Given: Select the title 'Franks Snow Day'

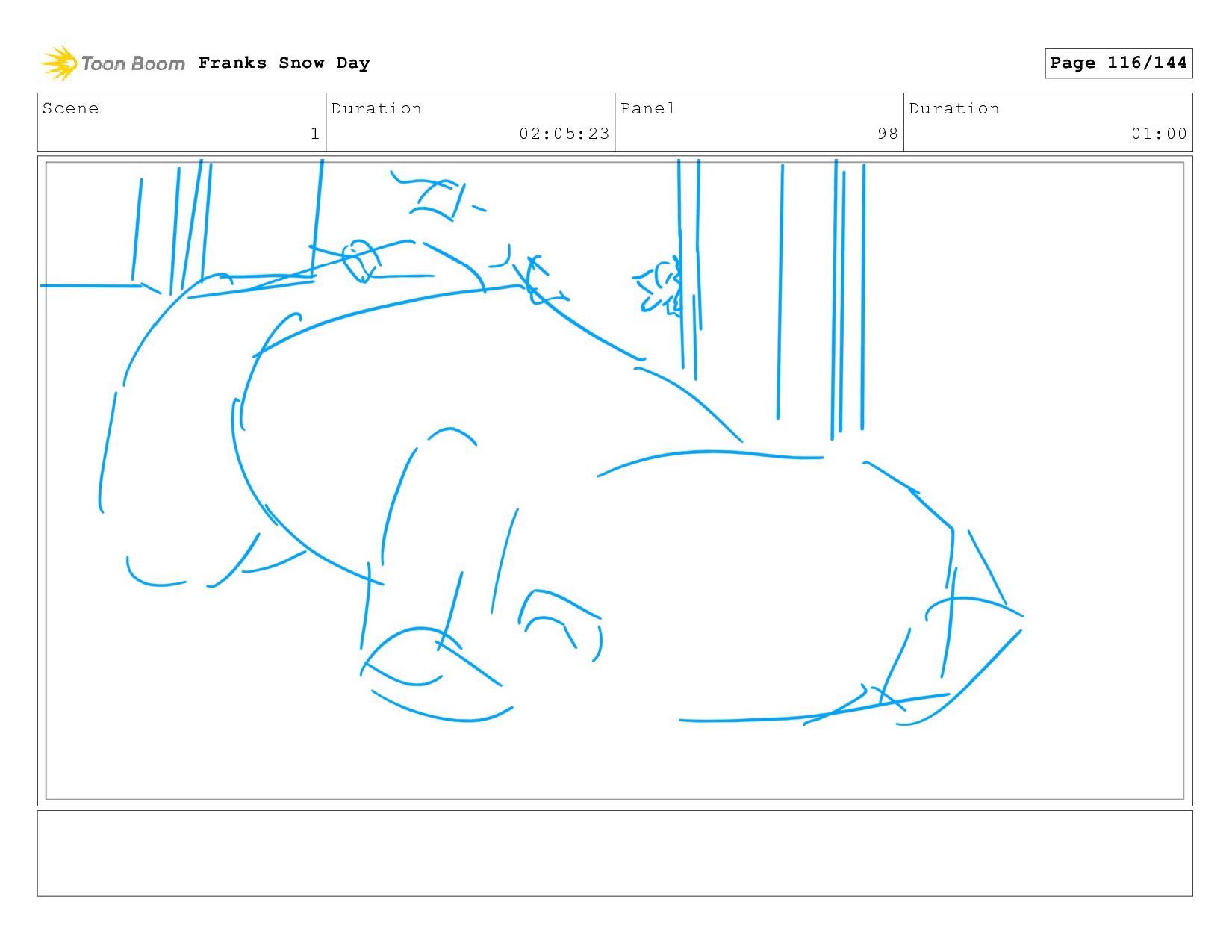Looking at the screenshot, I should [284, 63].
